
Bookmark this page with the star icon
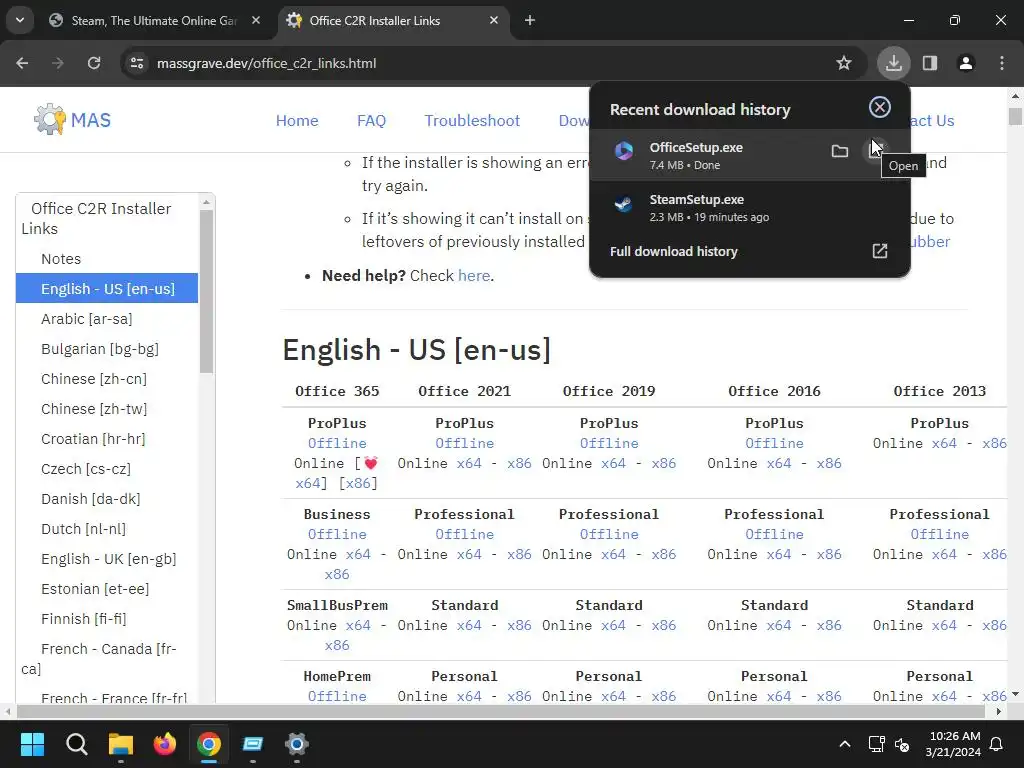click(844, 63)
